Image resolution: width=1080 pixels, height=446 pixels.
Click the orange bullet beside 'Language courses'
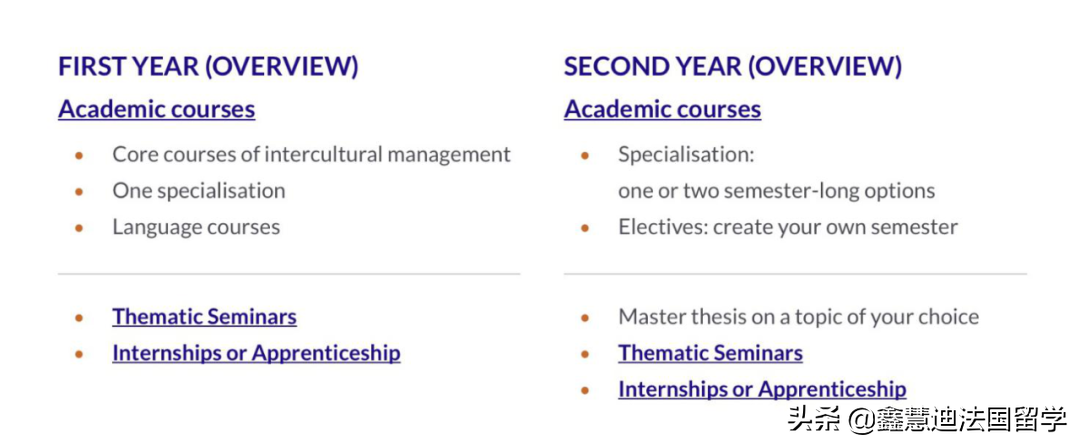[80, 228]
